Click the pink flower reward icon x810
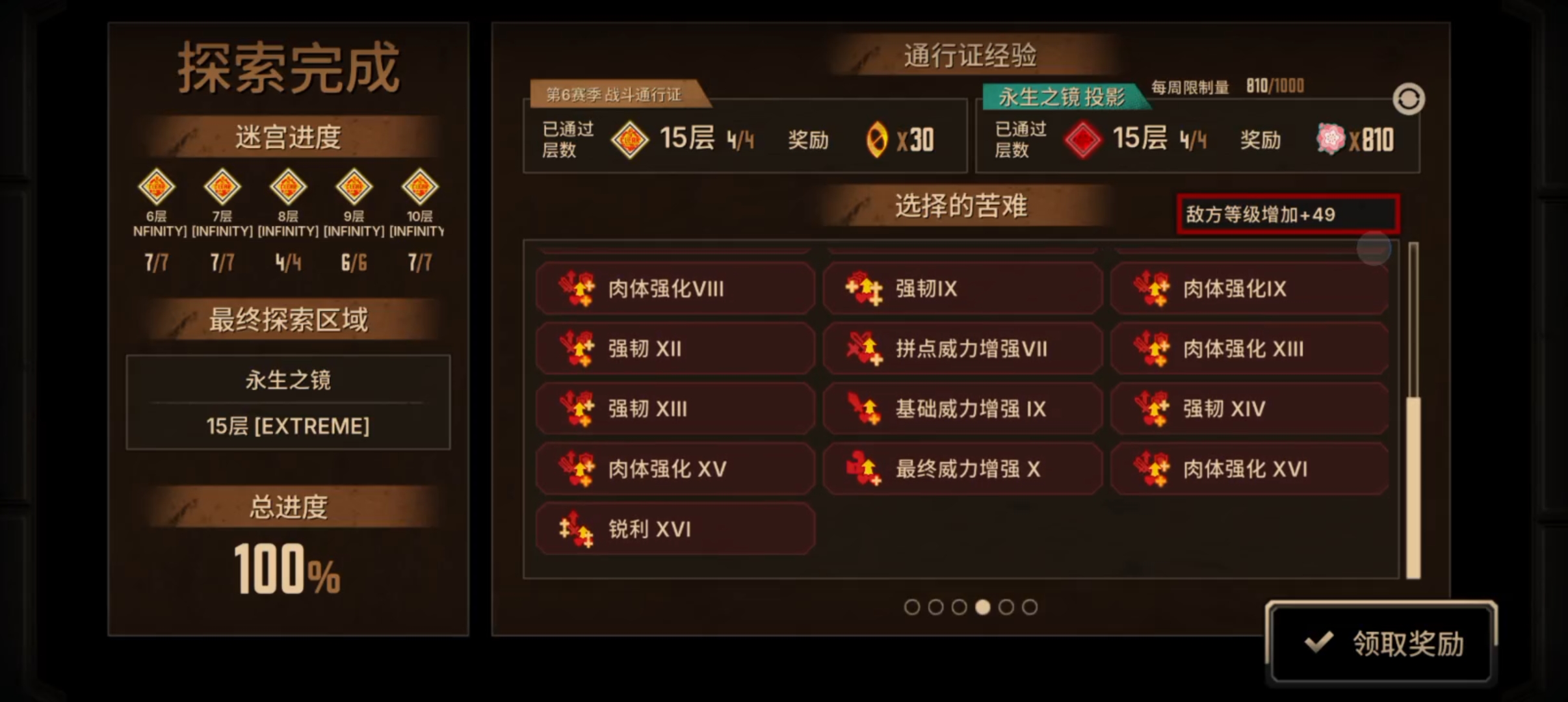This screenshot has width=1568, height=702. pyautogui.click(x=1331, y=138)
